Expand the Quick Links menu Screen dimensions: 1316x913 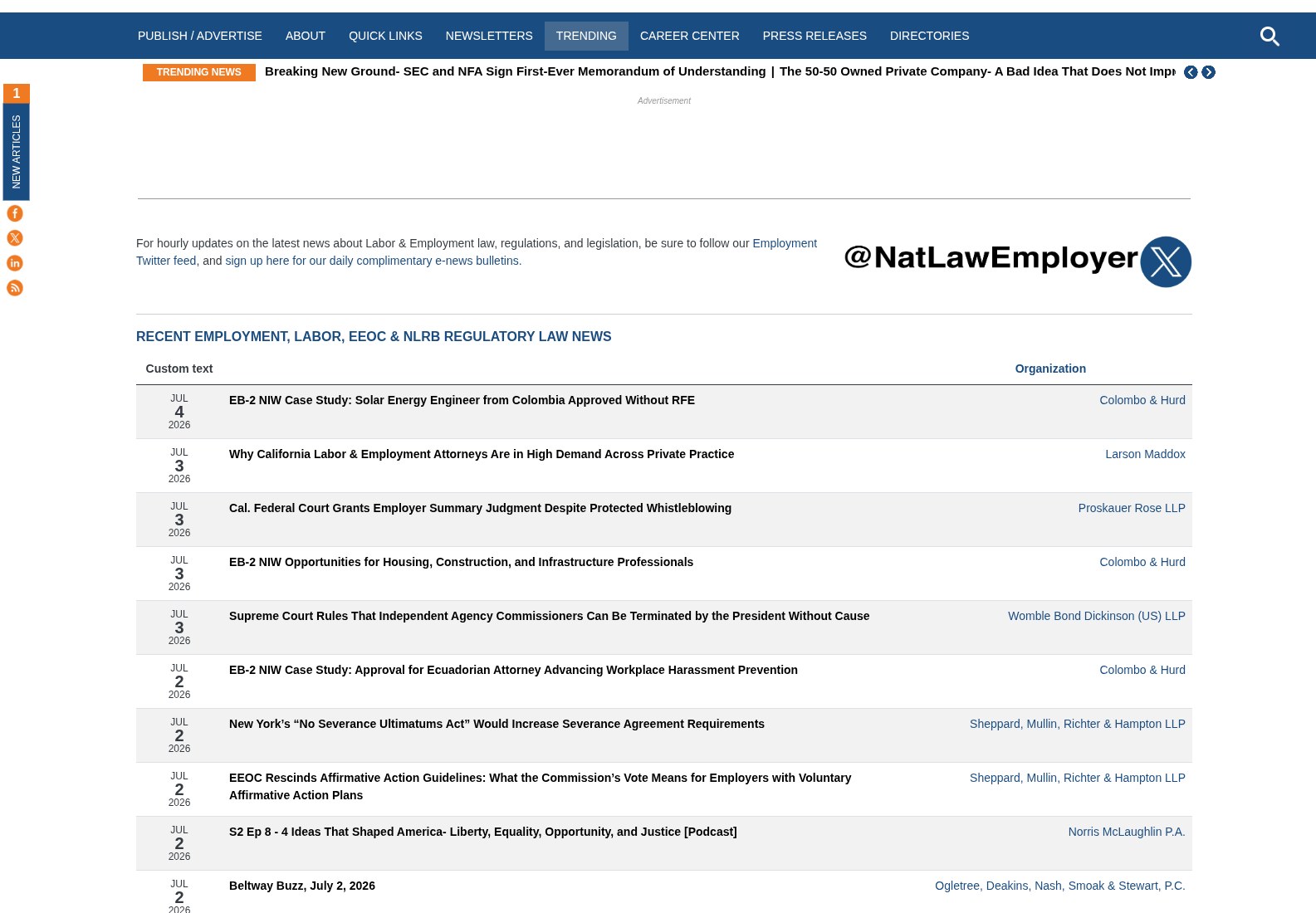385,36
